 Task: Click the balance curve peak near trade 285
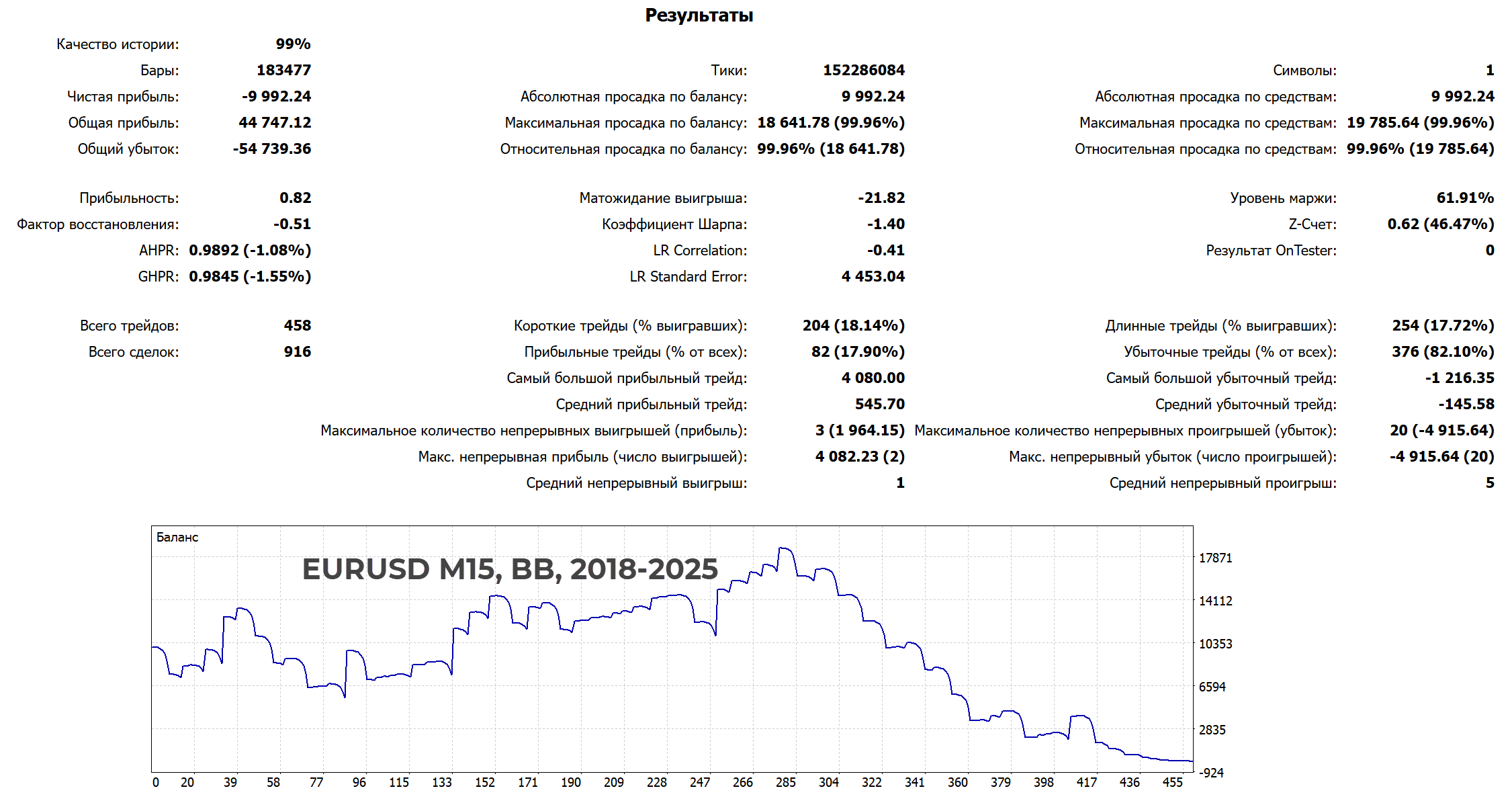(783, 548)
